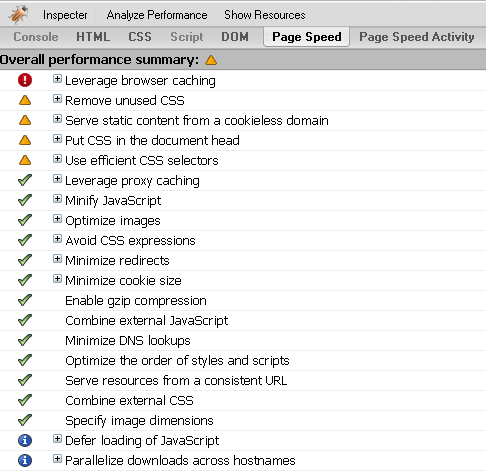This screenshot has height=473, width=486.
Task: Click the Optimize images text
Action: point(113,221)
